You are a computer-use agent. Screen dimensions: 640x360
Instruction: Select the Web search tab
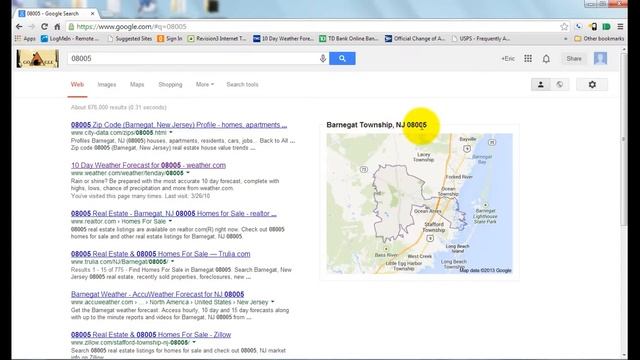tap(77, 84)
